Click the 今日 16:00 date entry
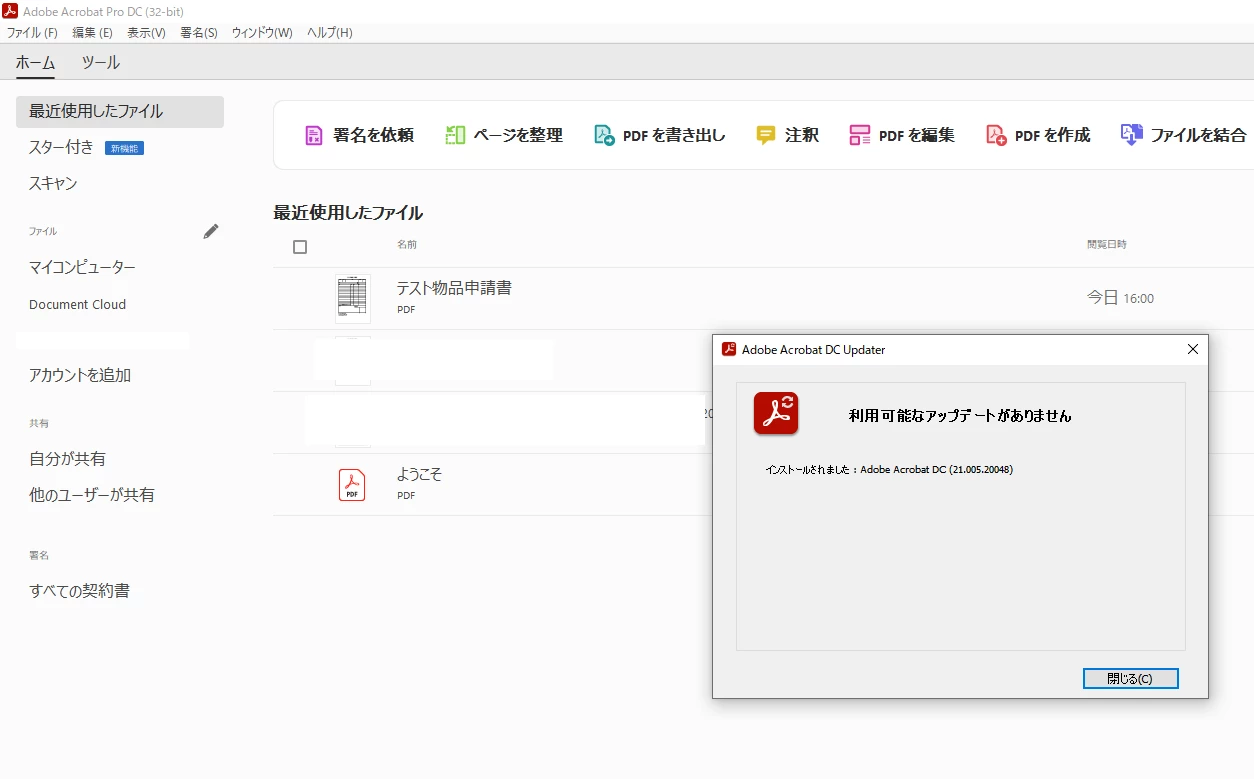The image size is (1254, 779). pos(1120,298)
